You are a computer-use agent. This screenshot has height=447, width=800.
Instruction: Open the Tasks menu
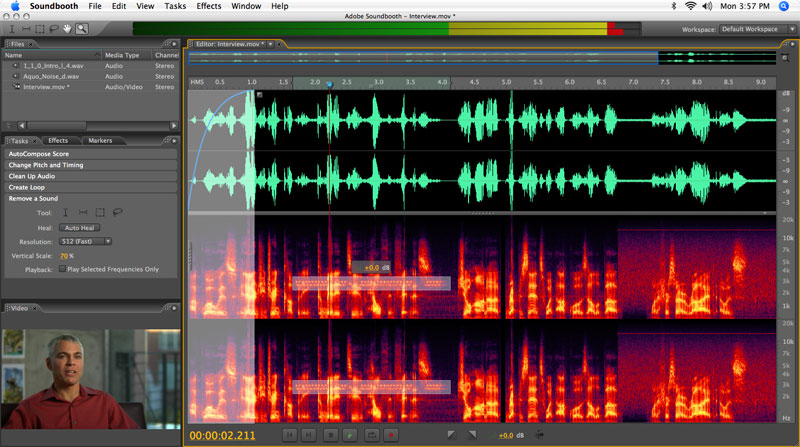coord(175,6)
